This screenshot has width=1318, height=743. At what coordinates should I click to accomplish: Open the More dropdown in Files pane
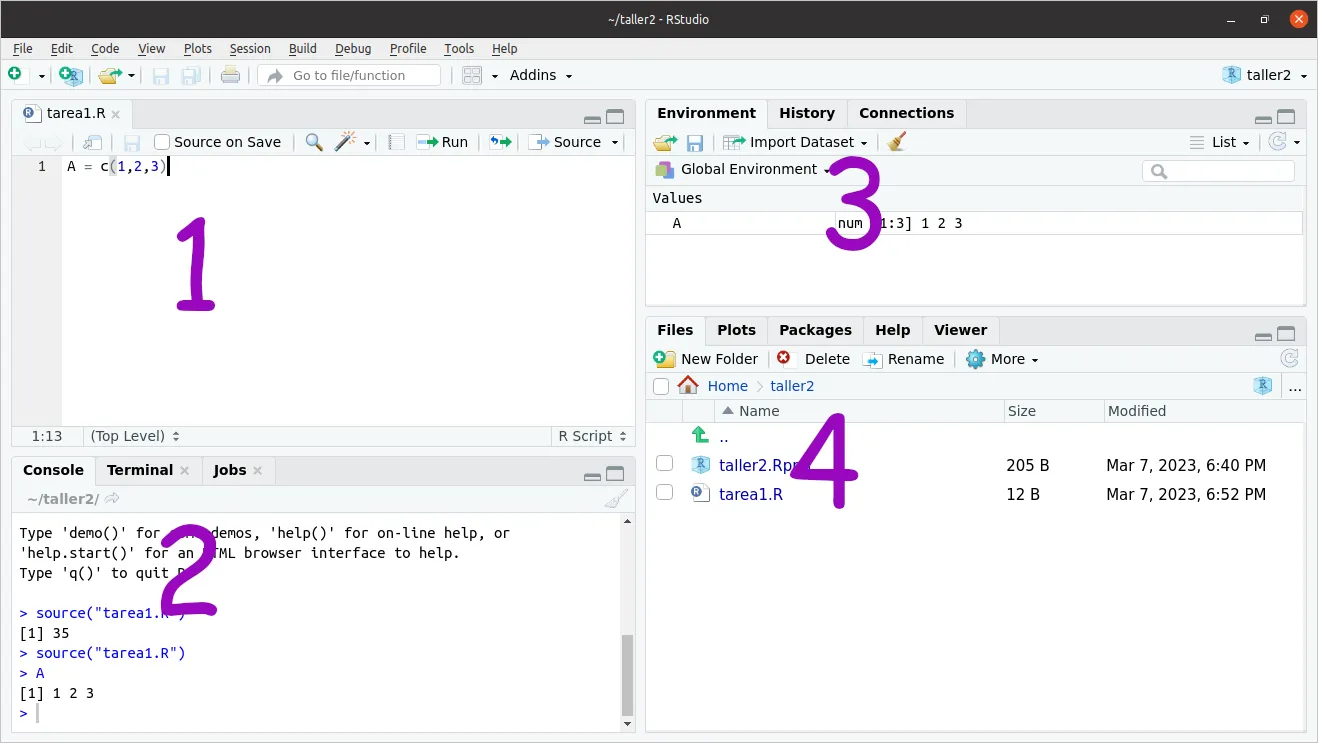coord(1003,359)
